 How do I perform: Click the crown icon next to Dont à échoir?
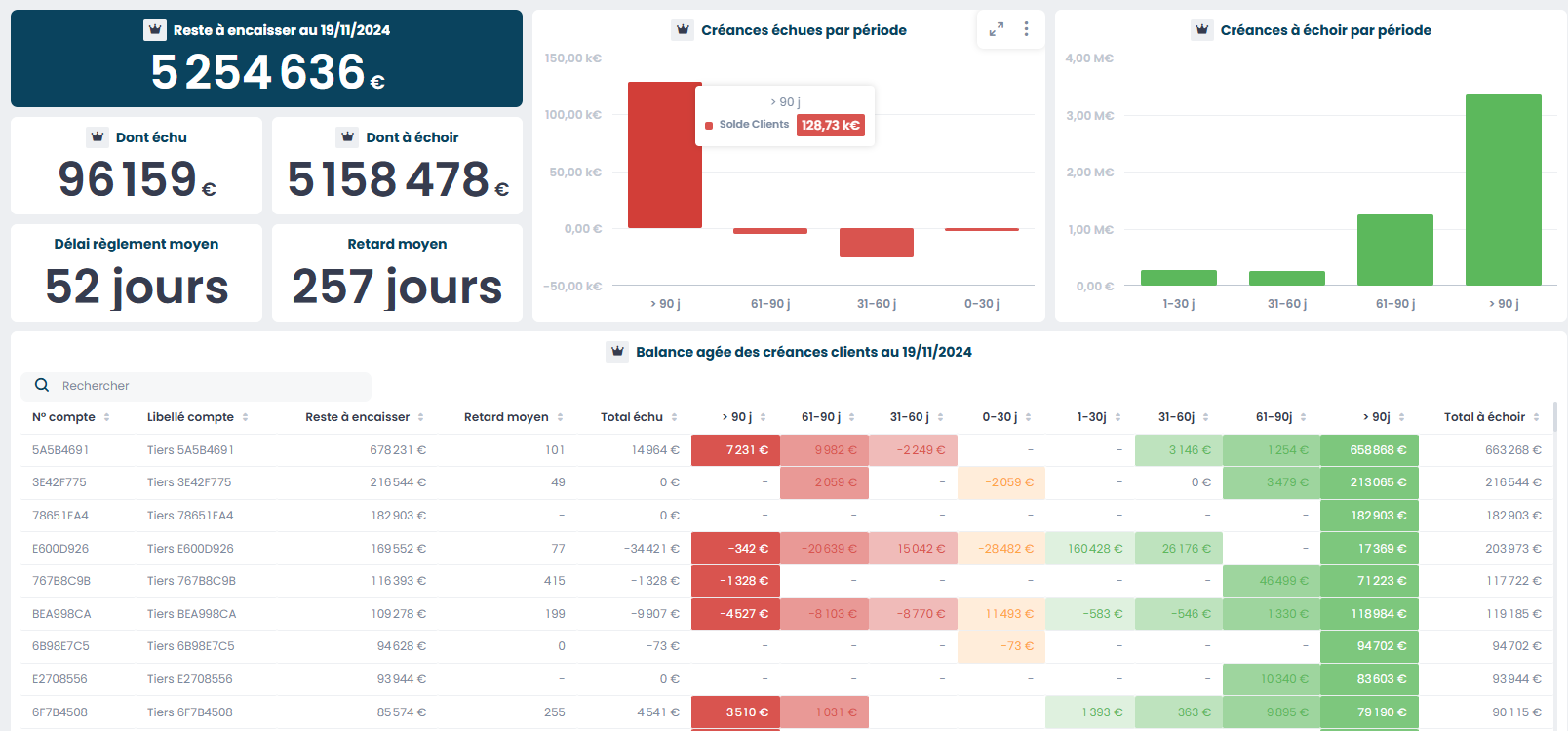point(347,137)
